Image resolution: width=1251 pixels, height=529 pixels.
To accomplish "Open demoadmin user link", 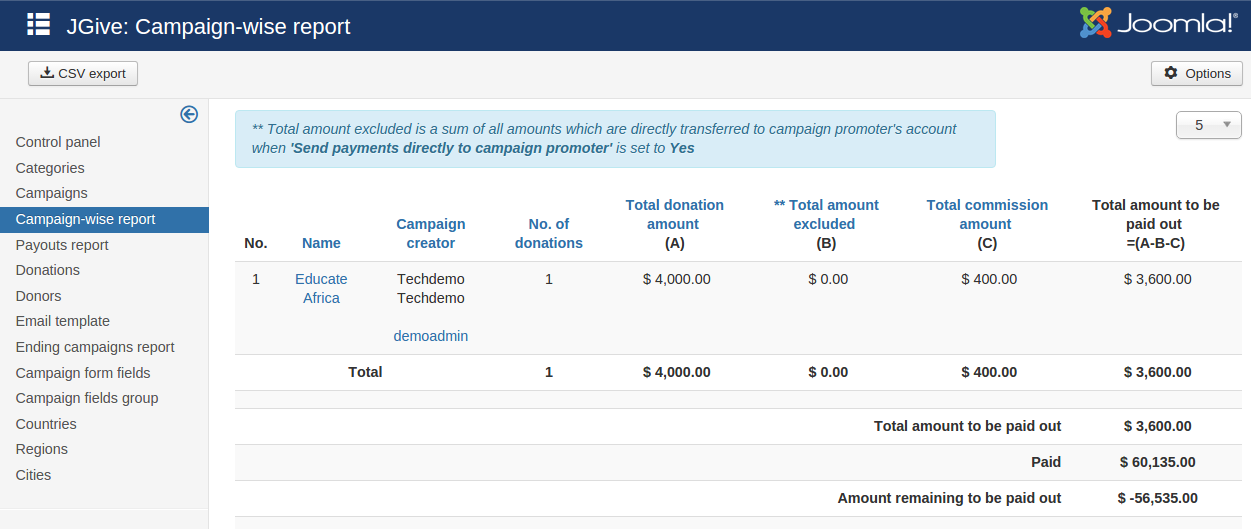I will [431, 336].
